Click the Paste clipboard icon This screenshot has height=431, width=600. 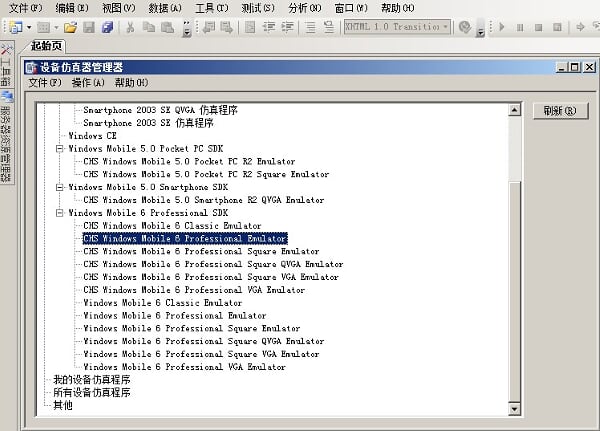(x=167, y=27)
